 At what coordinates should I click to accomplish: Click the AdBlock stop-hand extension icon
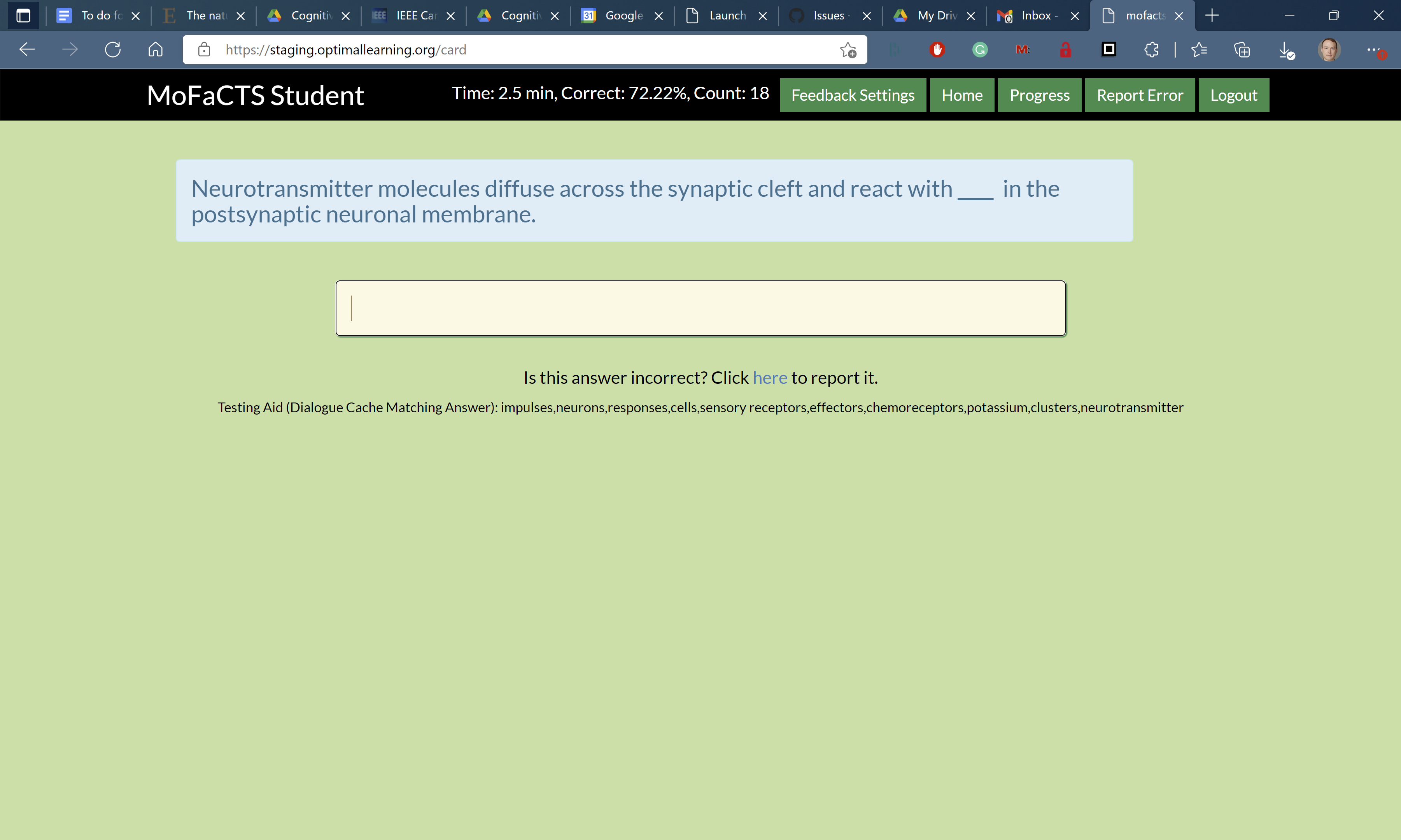point(937,50)
